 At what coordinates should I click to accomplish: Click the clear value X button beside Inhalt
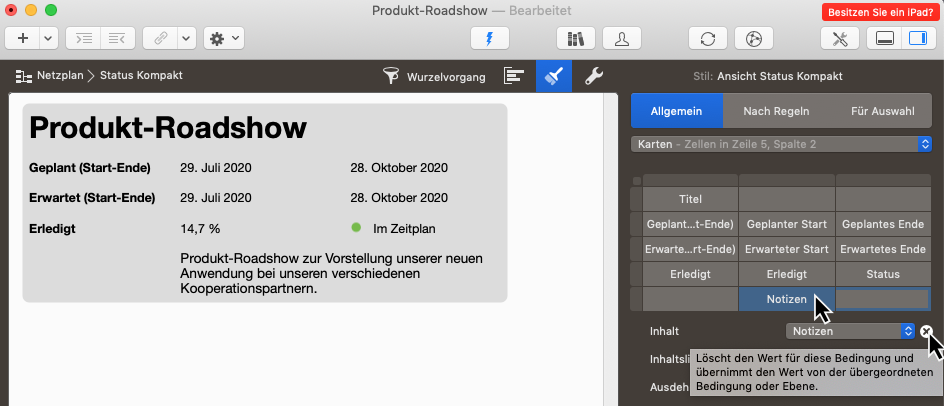(927, 331)
